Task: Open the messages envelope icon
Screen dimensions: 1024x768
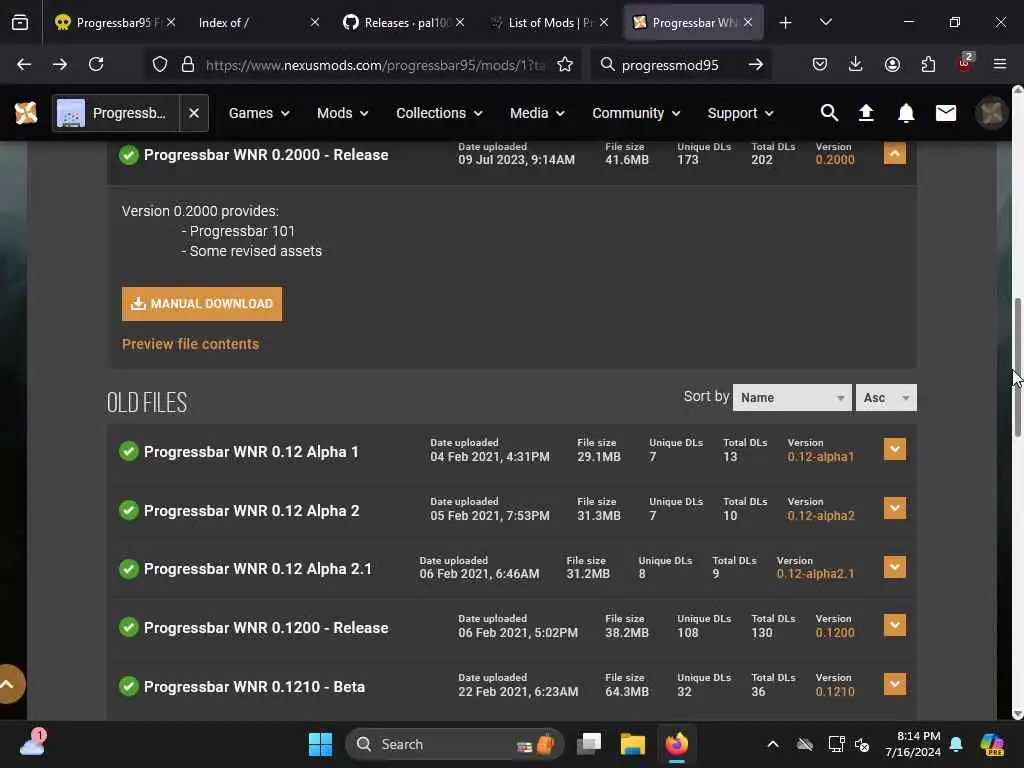Action: (946, 113)
